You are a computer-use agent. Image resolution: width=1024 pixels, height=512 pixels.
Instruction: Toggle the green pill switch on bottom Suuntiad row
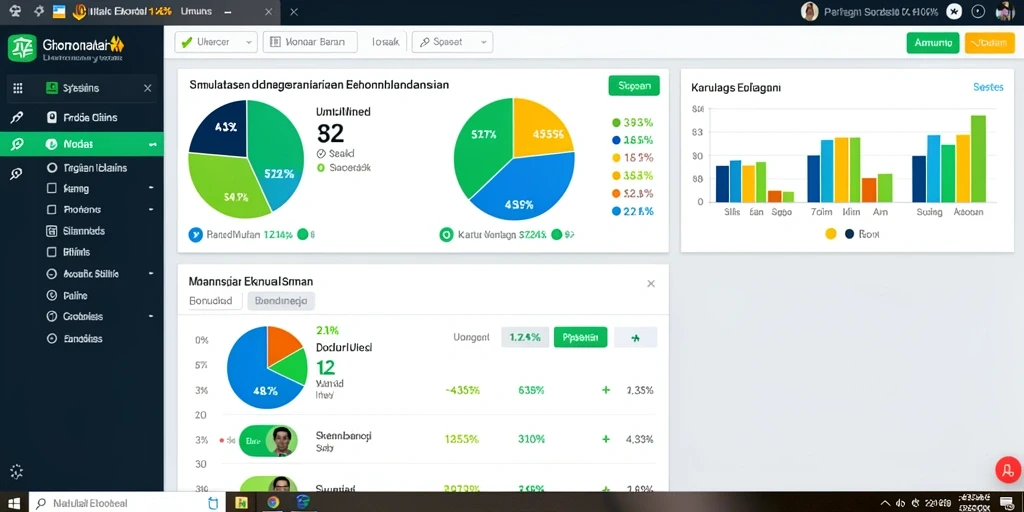268,484
